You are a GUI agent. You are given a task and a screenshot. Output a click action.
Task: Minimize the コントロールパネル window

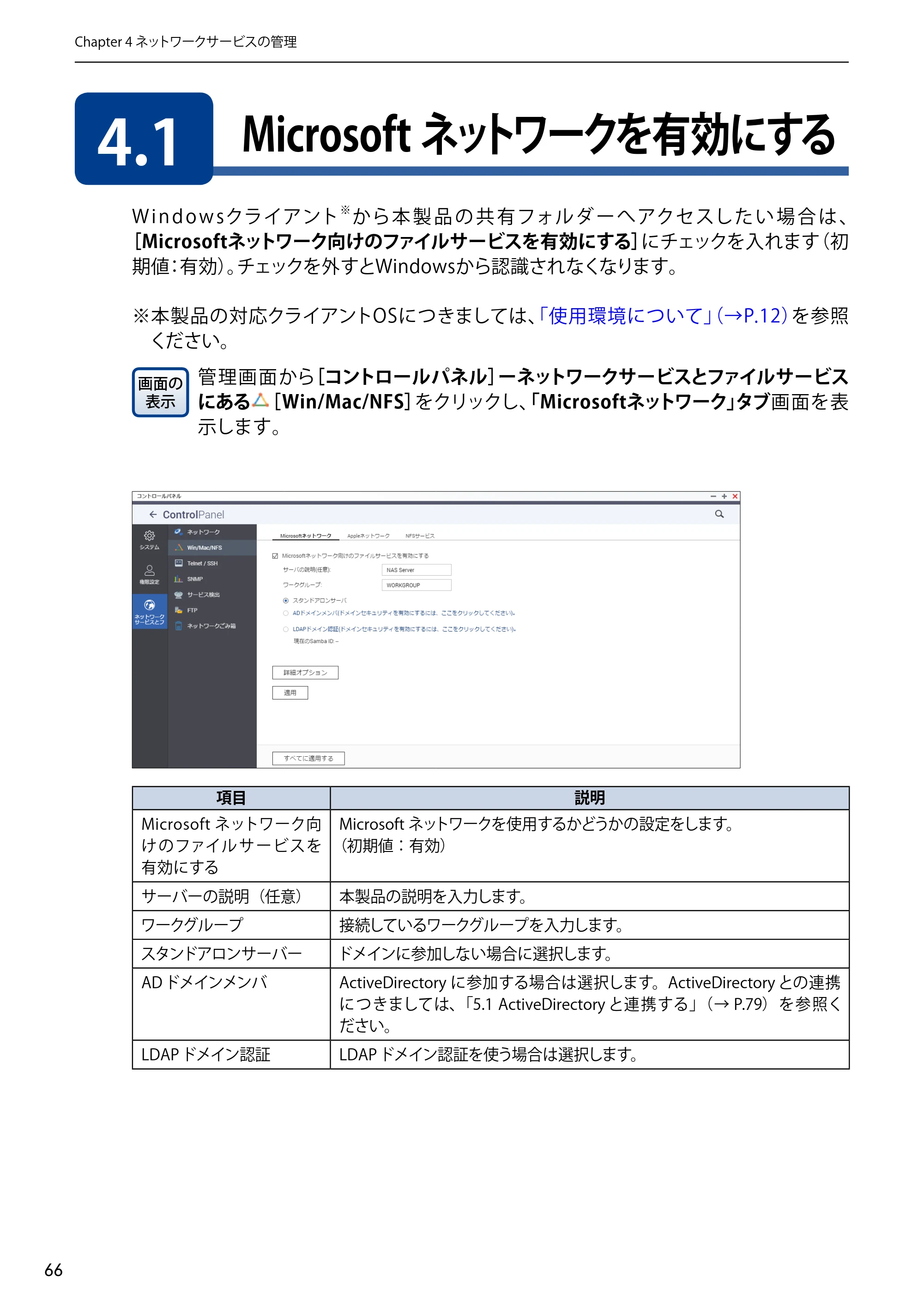713,496
